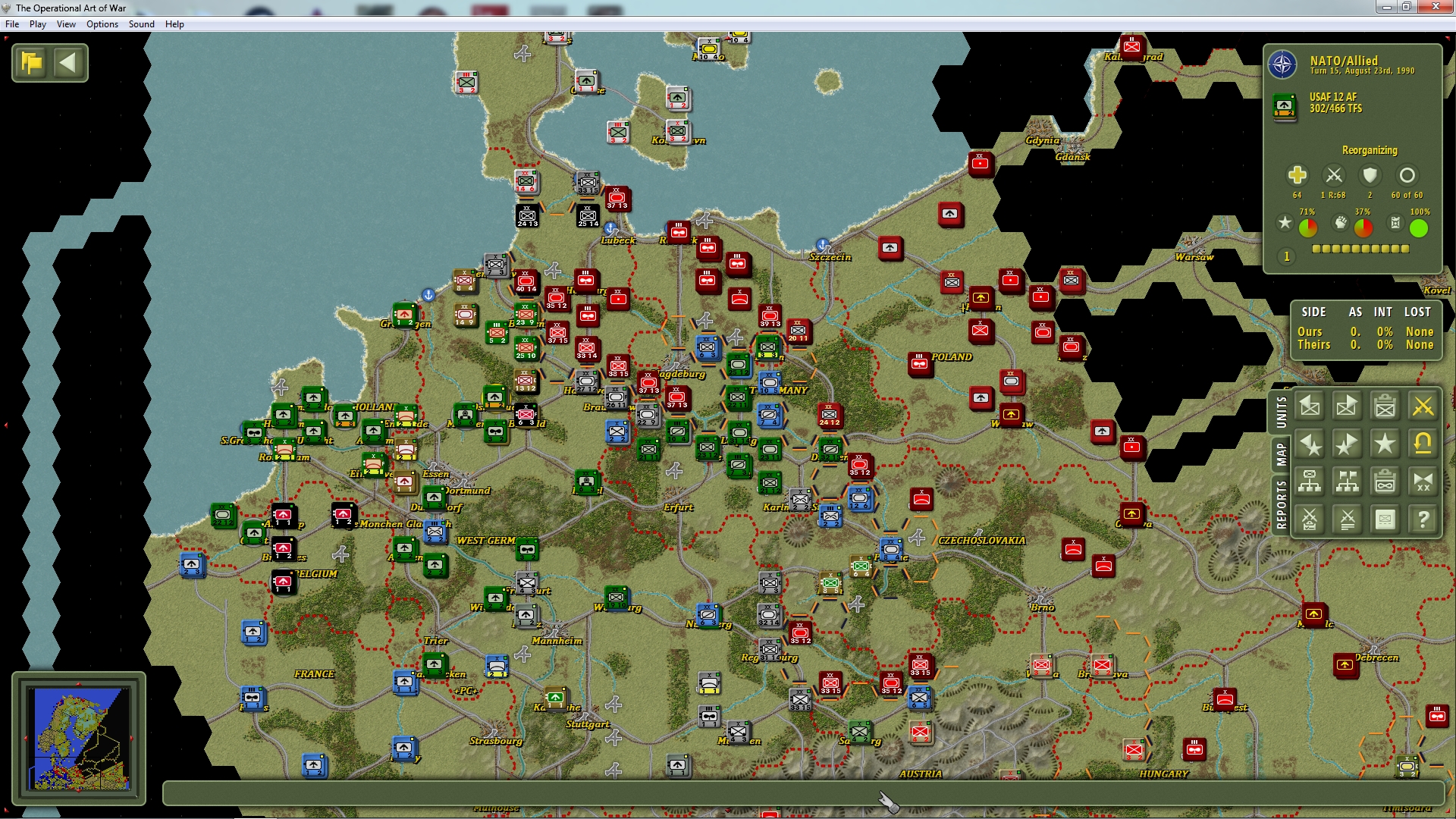This screenshot has width=1456, height=819.
Task: Click the green USAF unit counter in info panel
Action: pos(1285,106)
